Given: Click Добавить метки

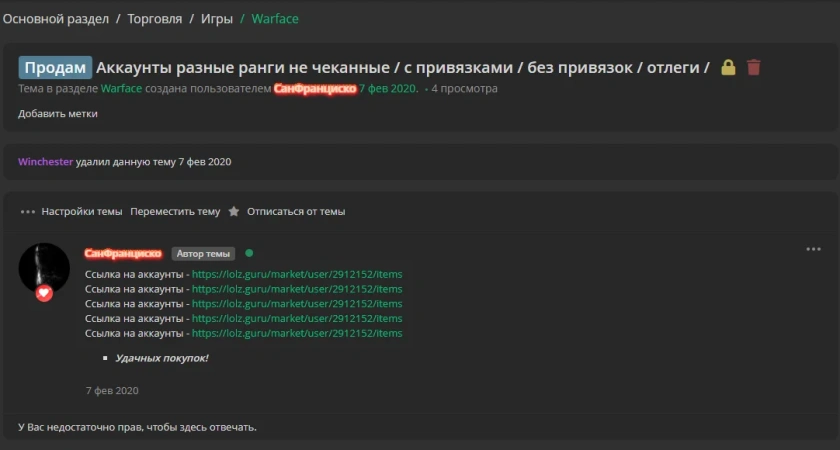Looking at the screenshot, I should [58, 114].
